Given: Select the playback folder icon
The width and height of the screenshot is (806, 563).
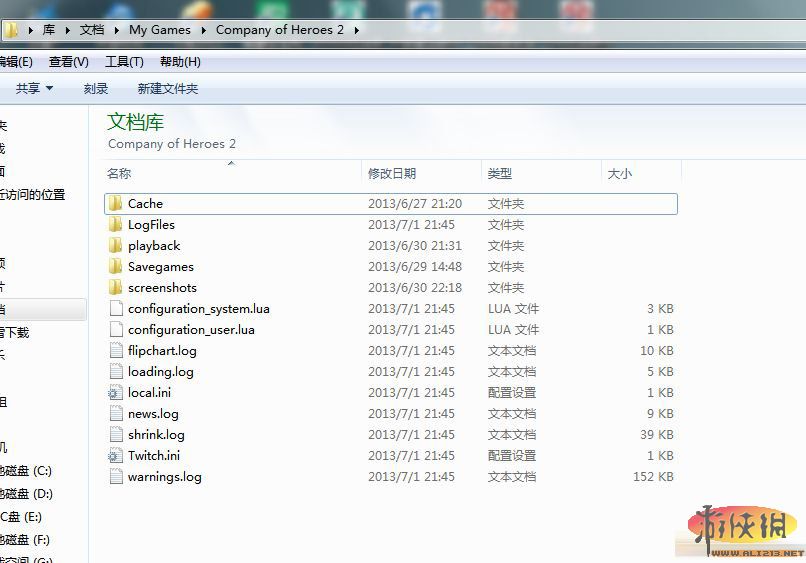Looking at the screenshot, I should tap(116, 246).
